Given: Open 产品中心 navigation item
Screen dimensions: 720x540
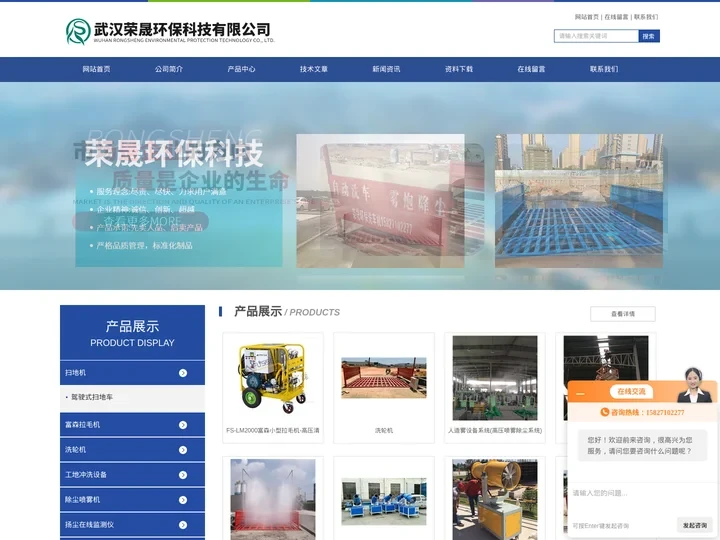Looking at the screenshot, I should tap(242, 69).
